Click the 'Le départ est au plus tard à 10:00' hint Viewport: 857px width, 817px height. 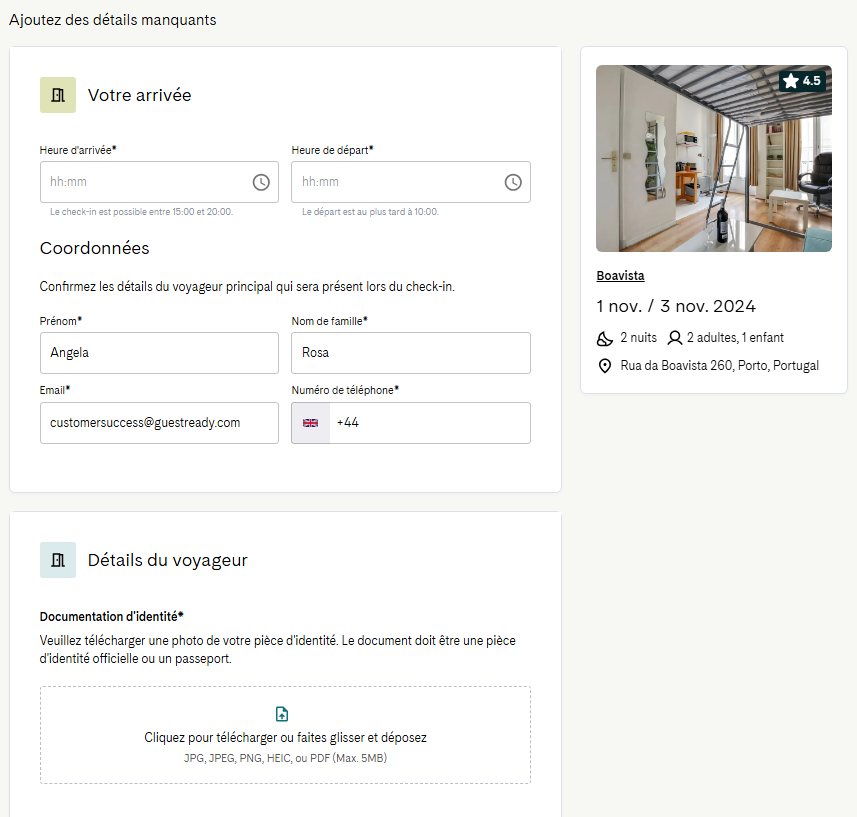coord(371,211)
